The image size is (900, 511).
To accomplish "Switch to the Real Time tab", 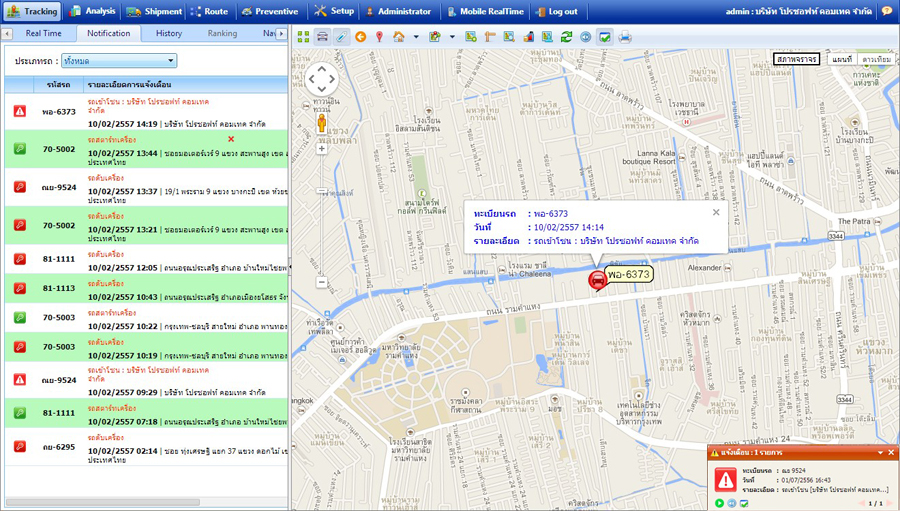I will (x=44, y=33).
